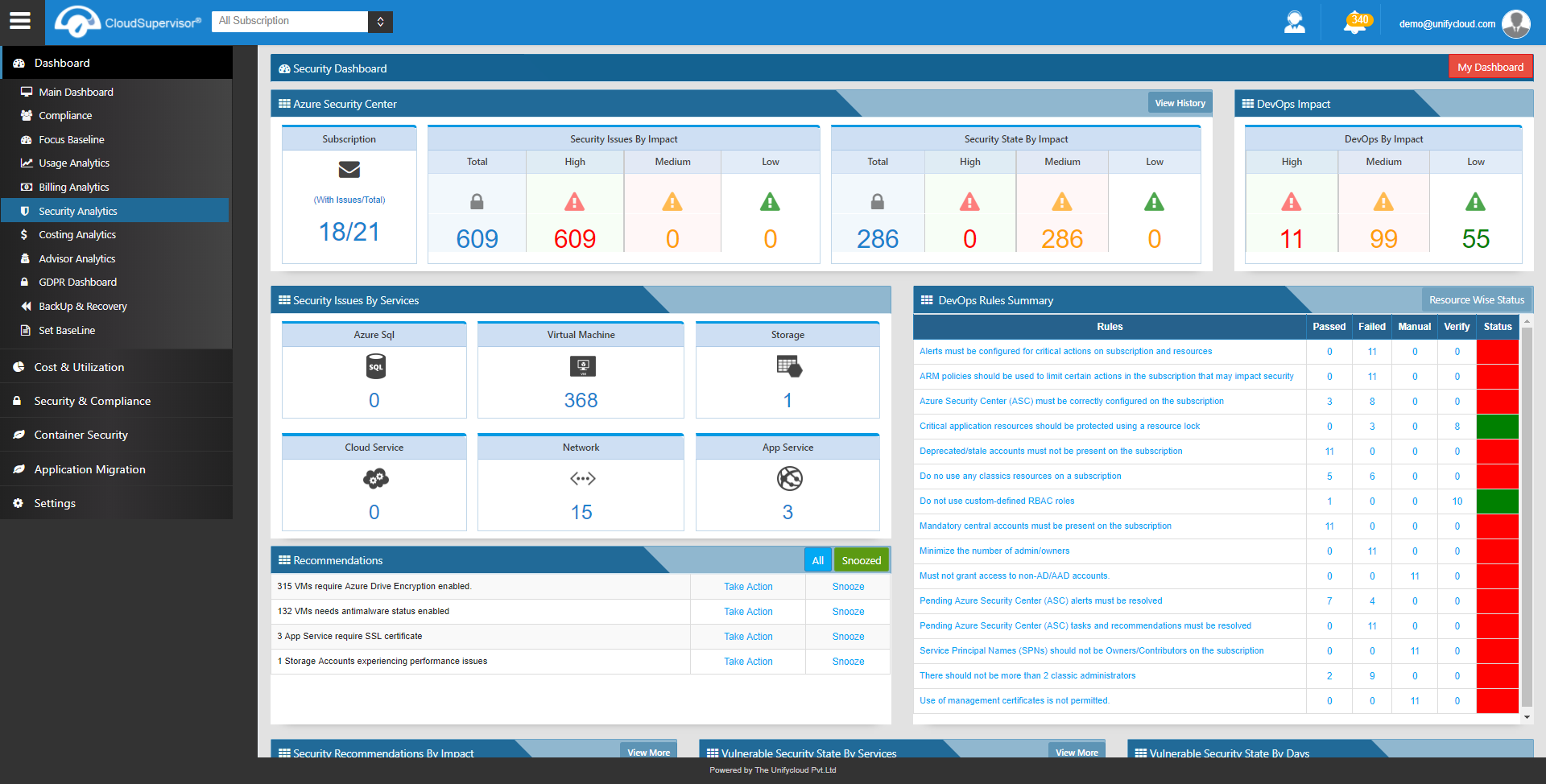Click the Security State Low warning icon

click(1154, 202)
